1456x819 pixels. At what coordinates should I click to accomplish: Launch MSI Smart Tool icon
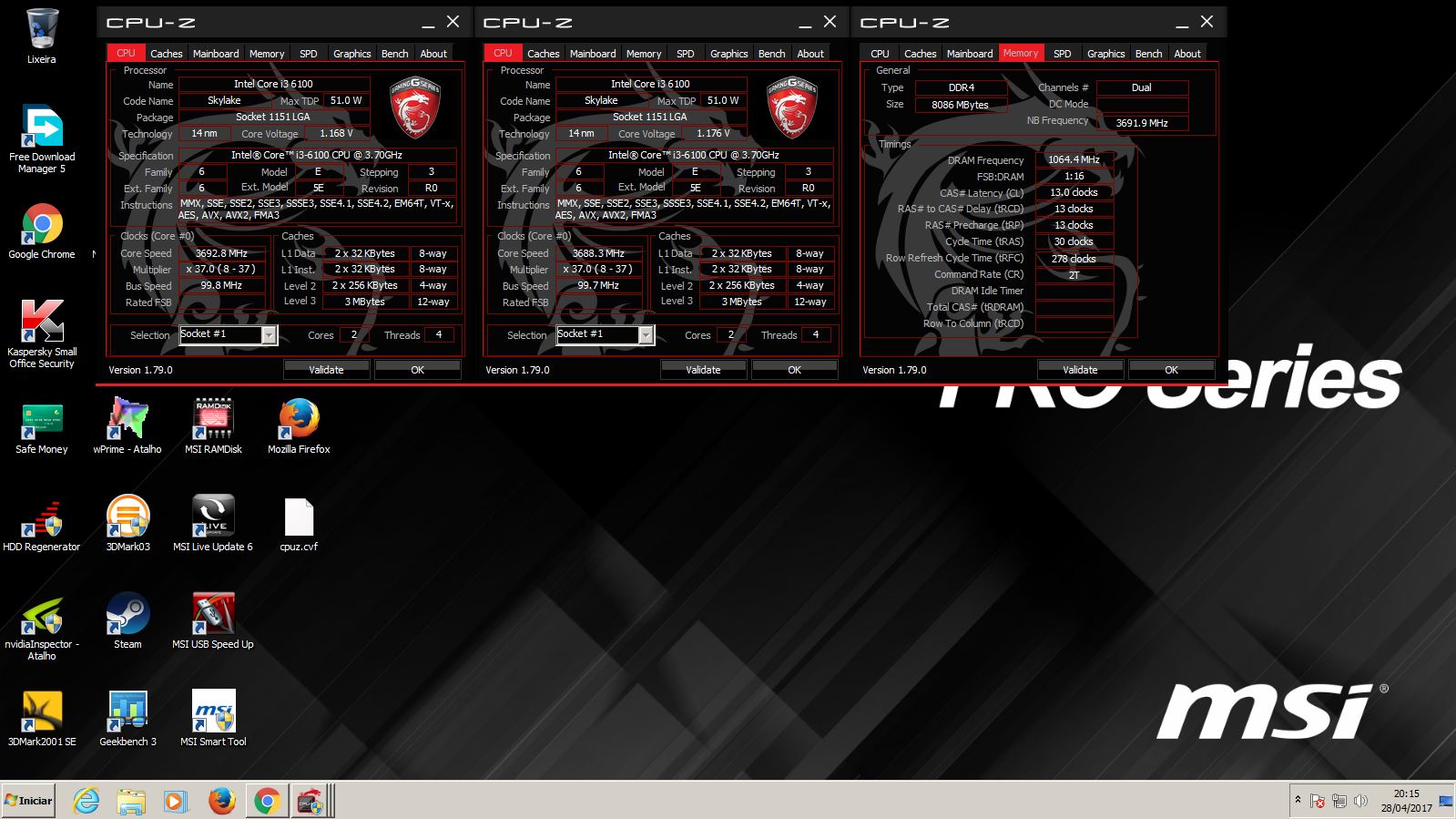point(213,719)
